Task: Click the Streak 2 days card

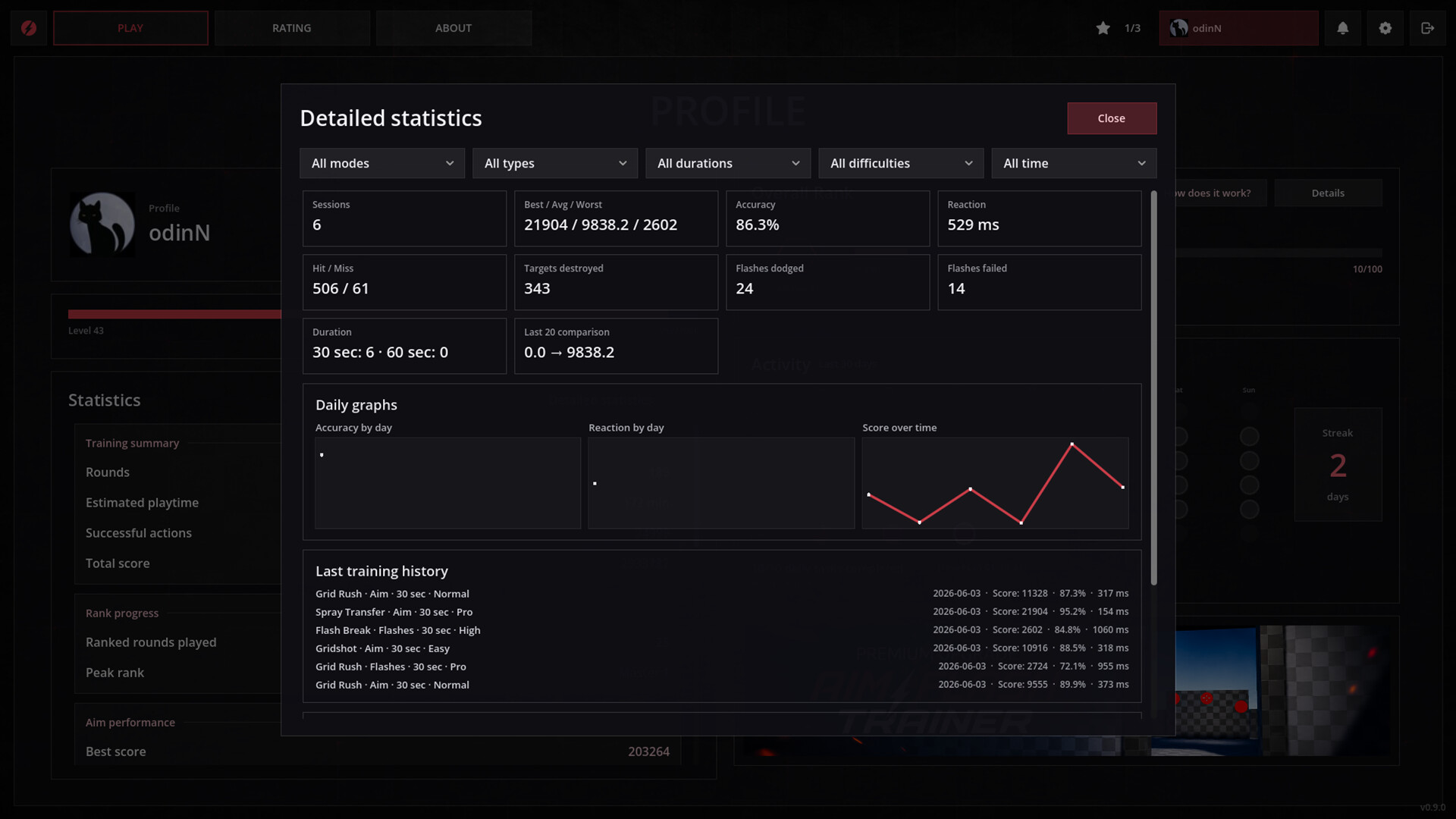Action: pos(1338,464)
